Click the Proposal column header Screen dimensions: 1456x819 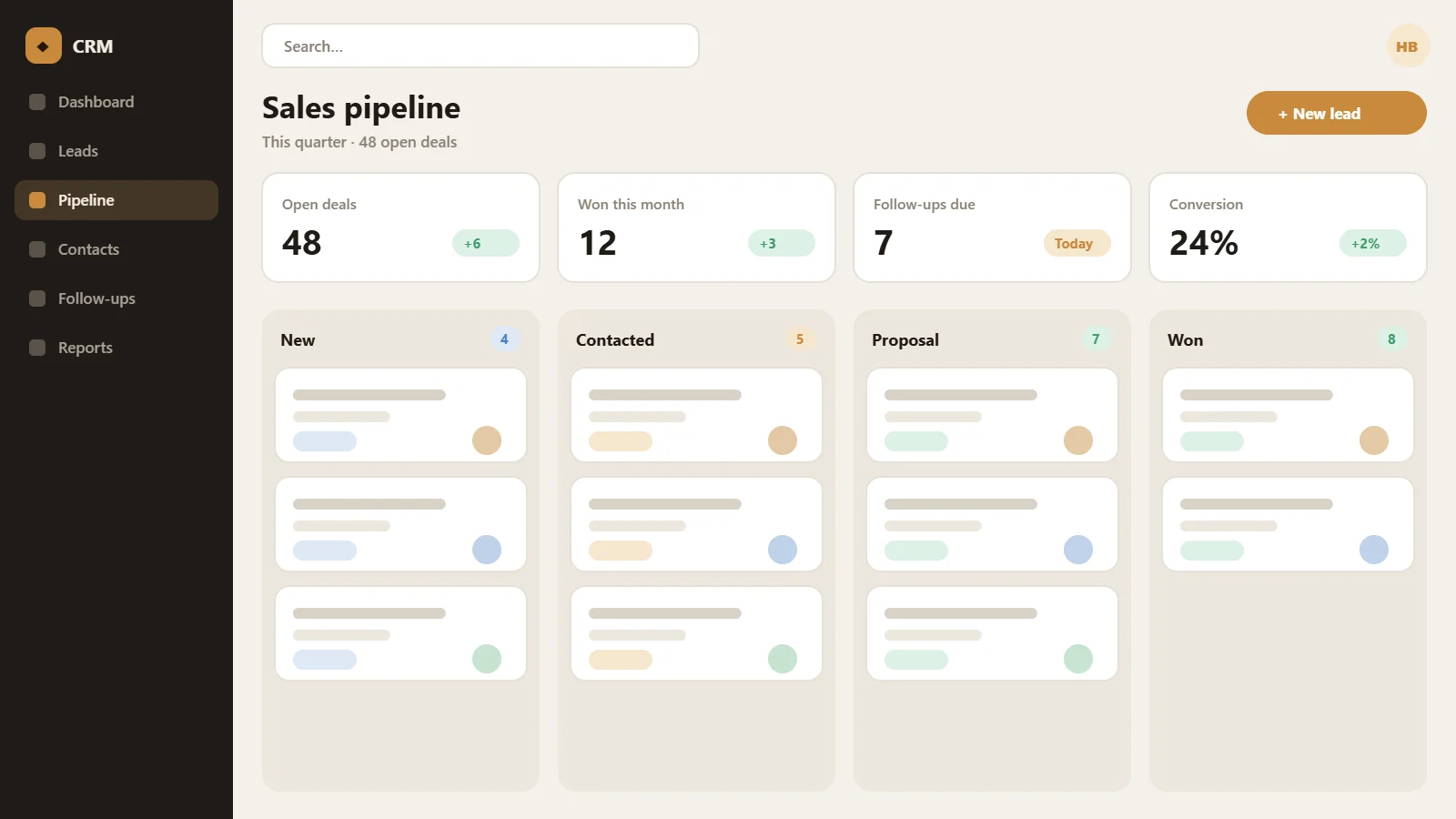[905, 339]
